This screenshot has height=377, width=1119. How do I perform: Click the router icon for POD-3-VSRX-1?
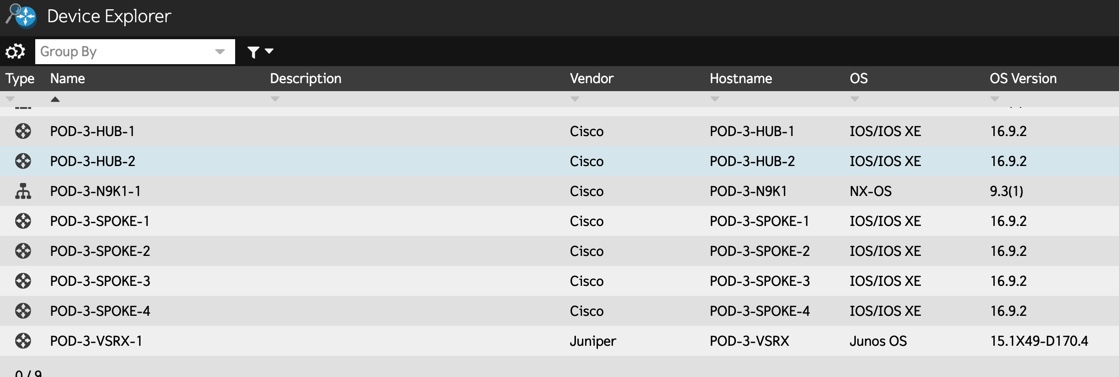coord(23,341)
